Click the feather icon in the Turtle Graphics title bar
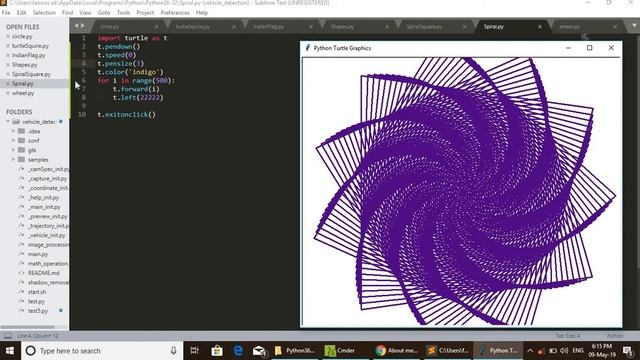 pyautogui.click(x=308, y=48)
